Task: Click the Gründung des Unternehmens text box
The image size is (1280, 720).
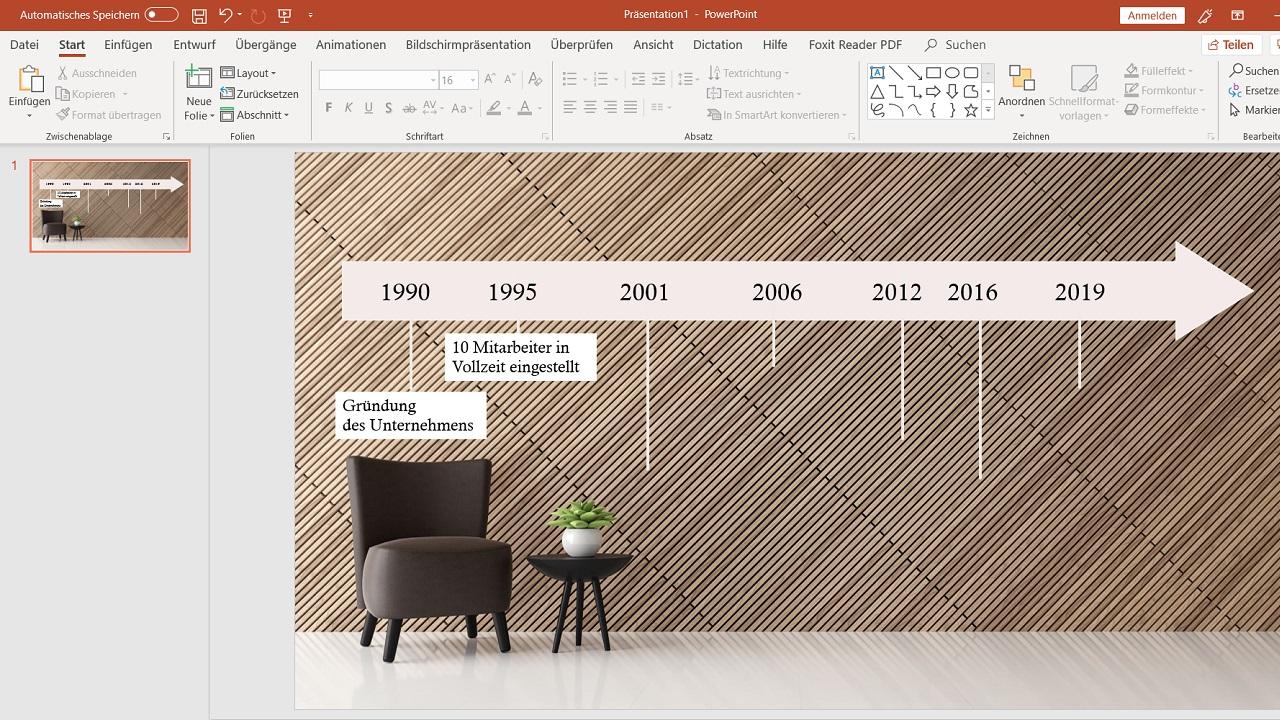Action: [411, 415]
